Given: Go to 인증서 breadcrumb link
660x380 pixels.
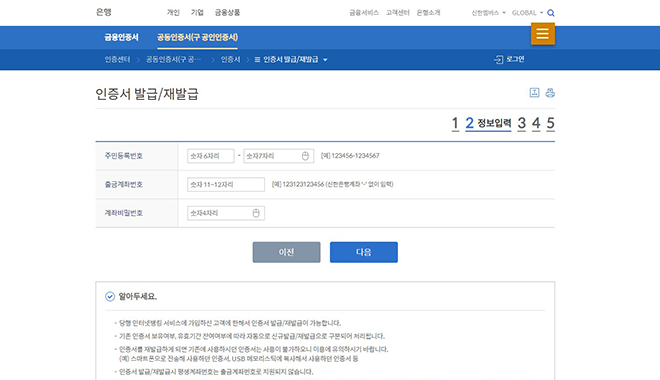Looking at the screenshot, I should (x=230, y=60).
